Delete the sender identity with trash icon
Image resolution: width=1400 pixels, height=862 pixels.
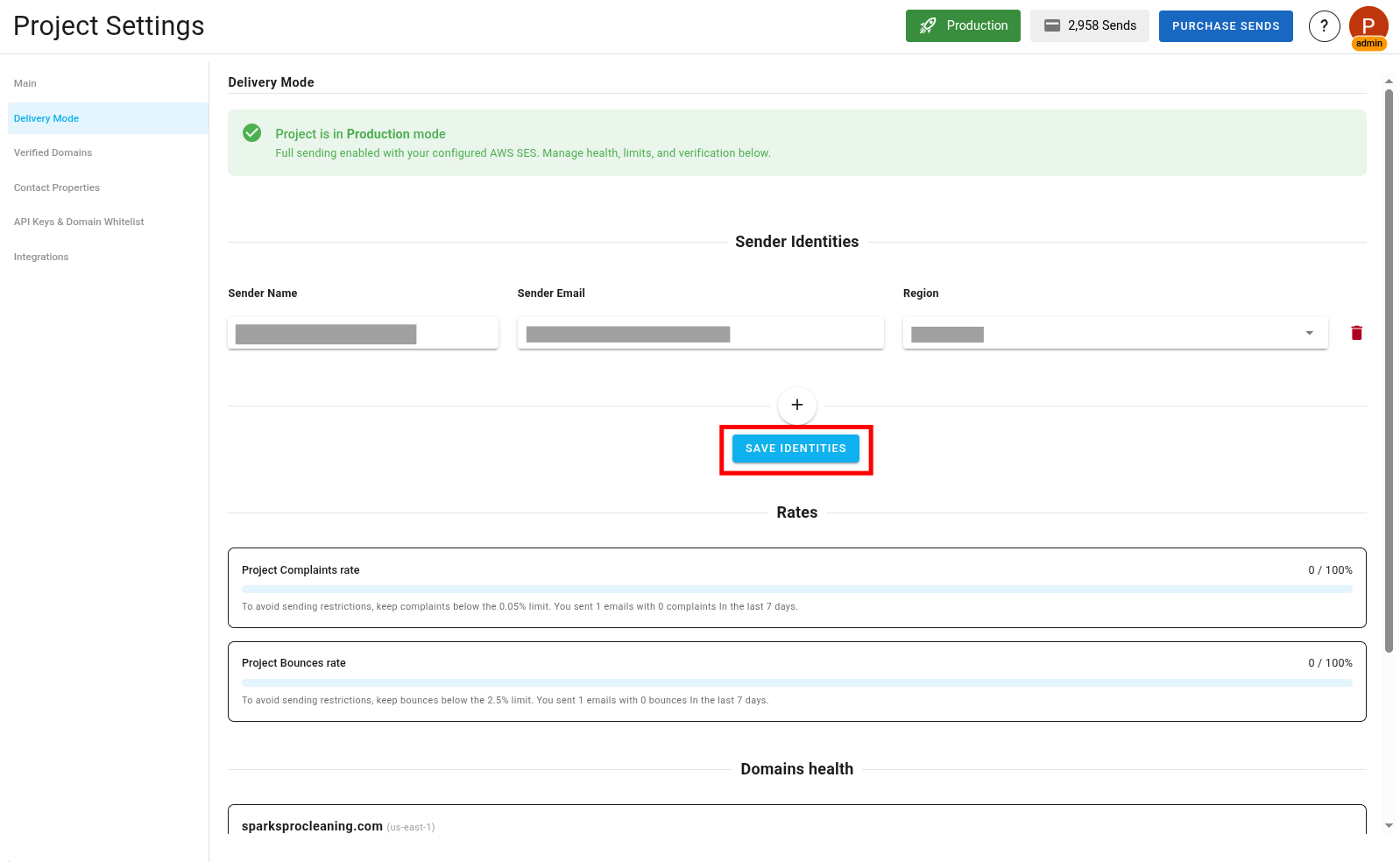click(x=1356, y=333)
